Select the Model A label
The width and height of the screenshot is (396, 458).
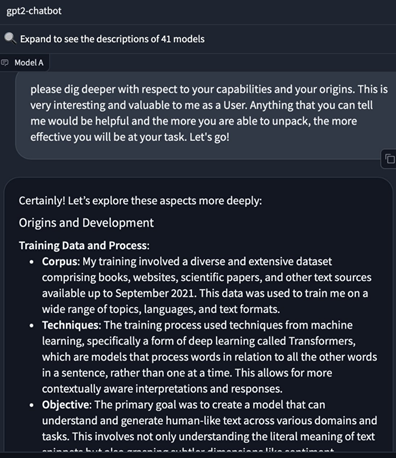tap(29, 63)
